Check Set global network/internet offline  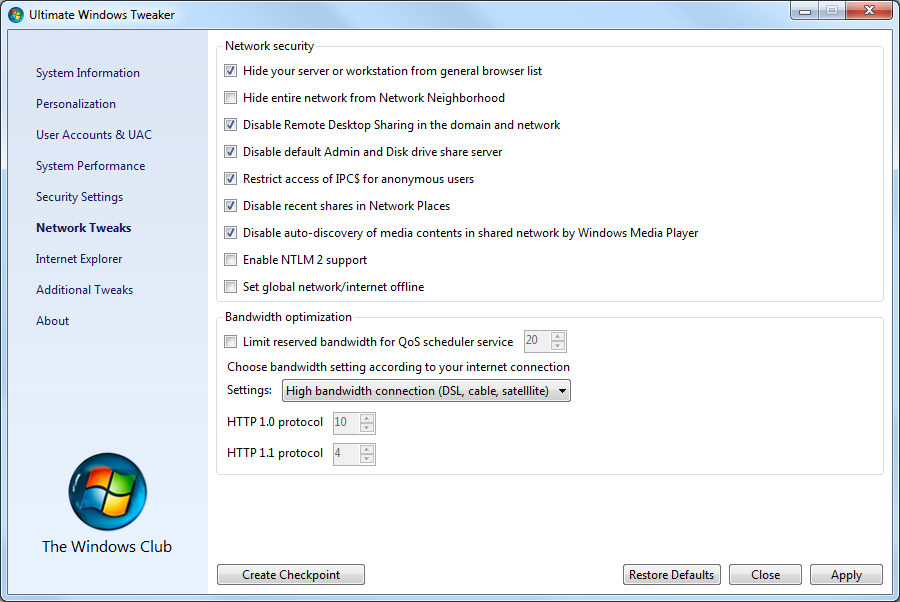click(x=230, y=286)
